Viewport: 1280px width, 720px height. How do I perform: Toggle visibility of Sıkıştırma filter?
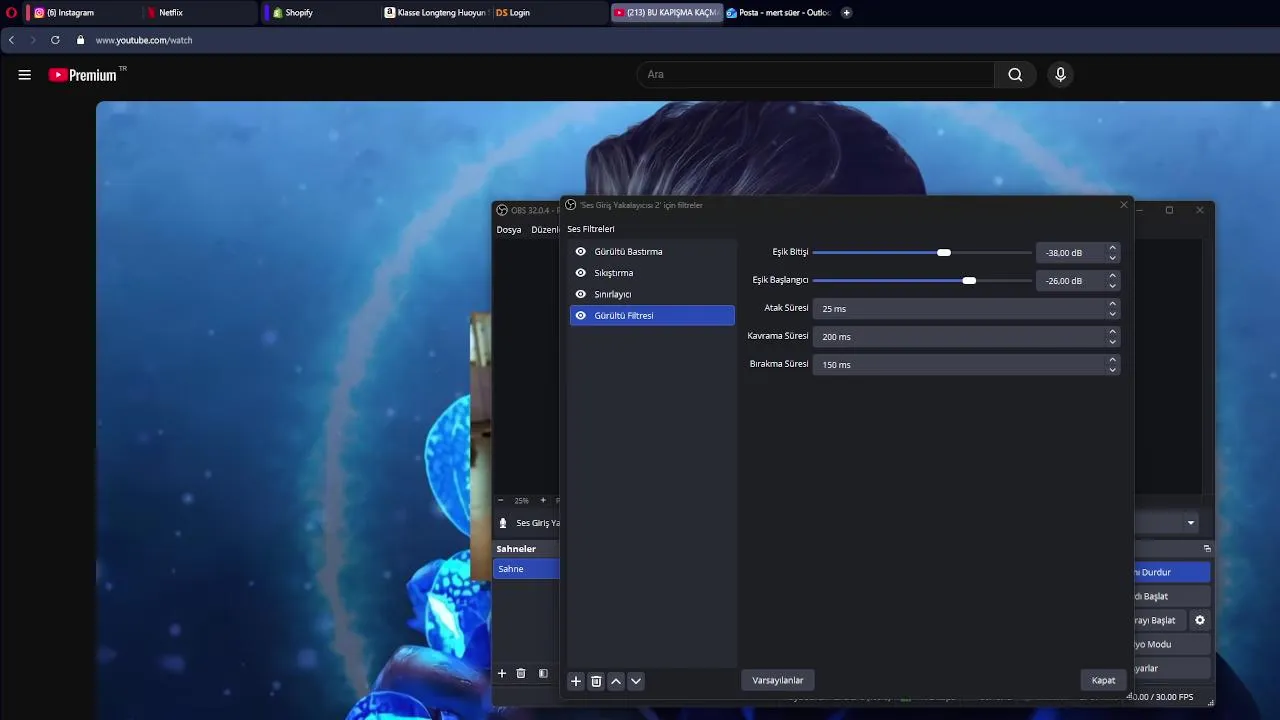coord(581,273)
